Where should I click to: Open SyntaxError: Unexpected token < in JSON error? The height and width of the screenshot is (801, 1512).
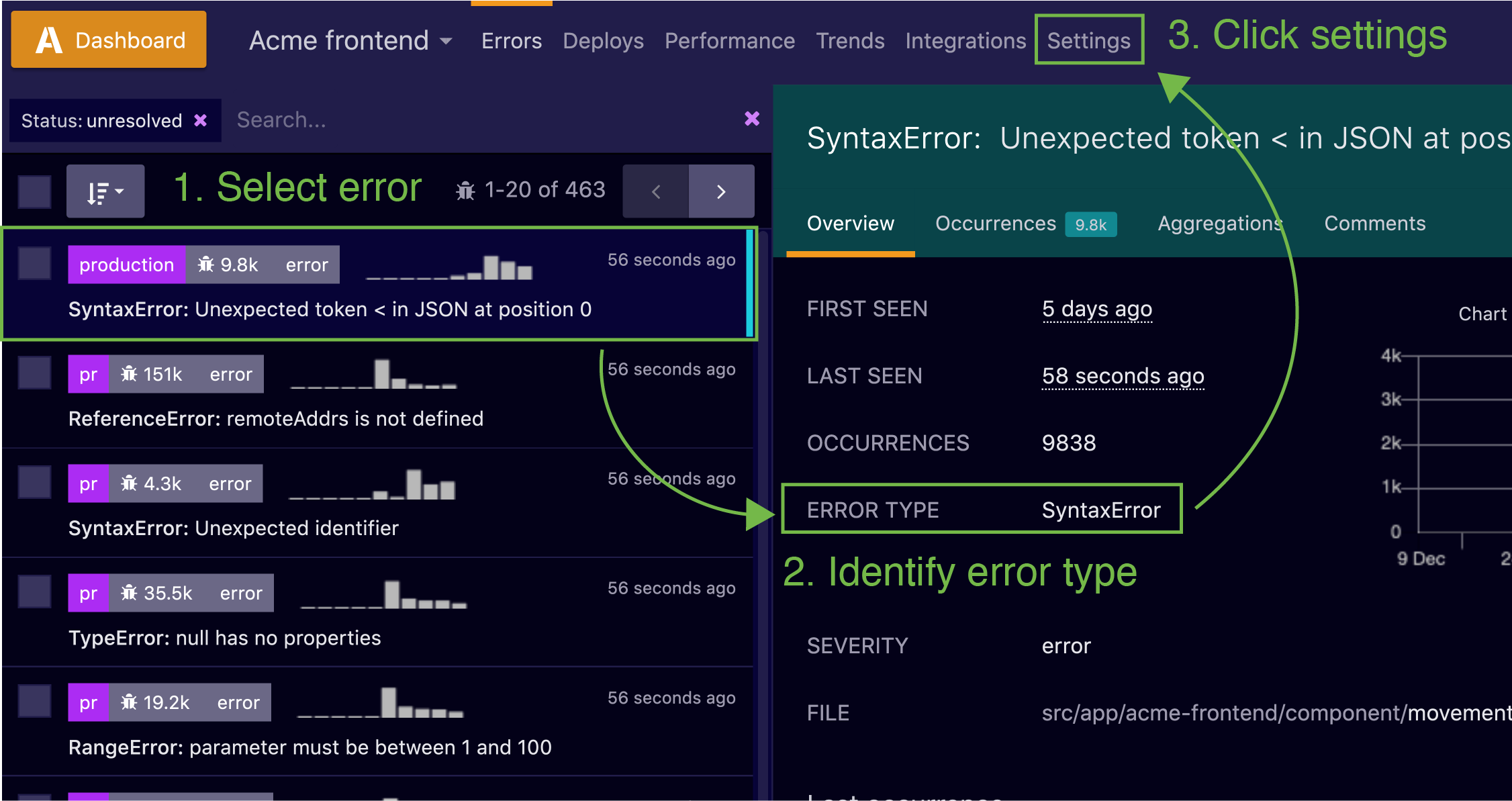click(x=330, y=309)
